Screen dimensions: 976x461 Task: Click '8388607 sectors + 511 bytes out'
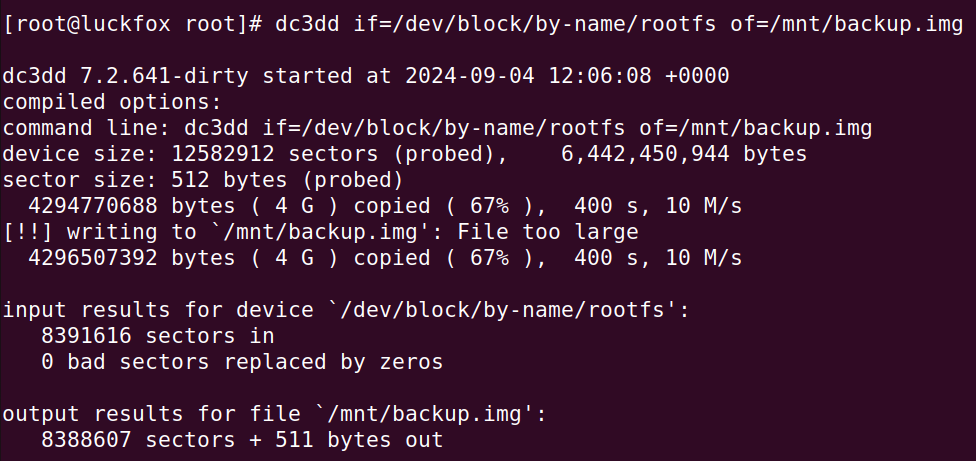coord(242,440)
